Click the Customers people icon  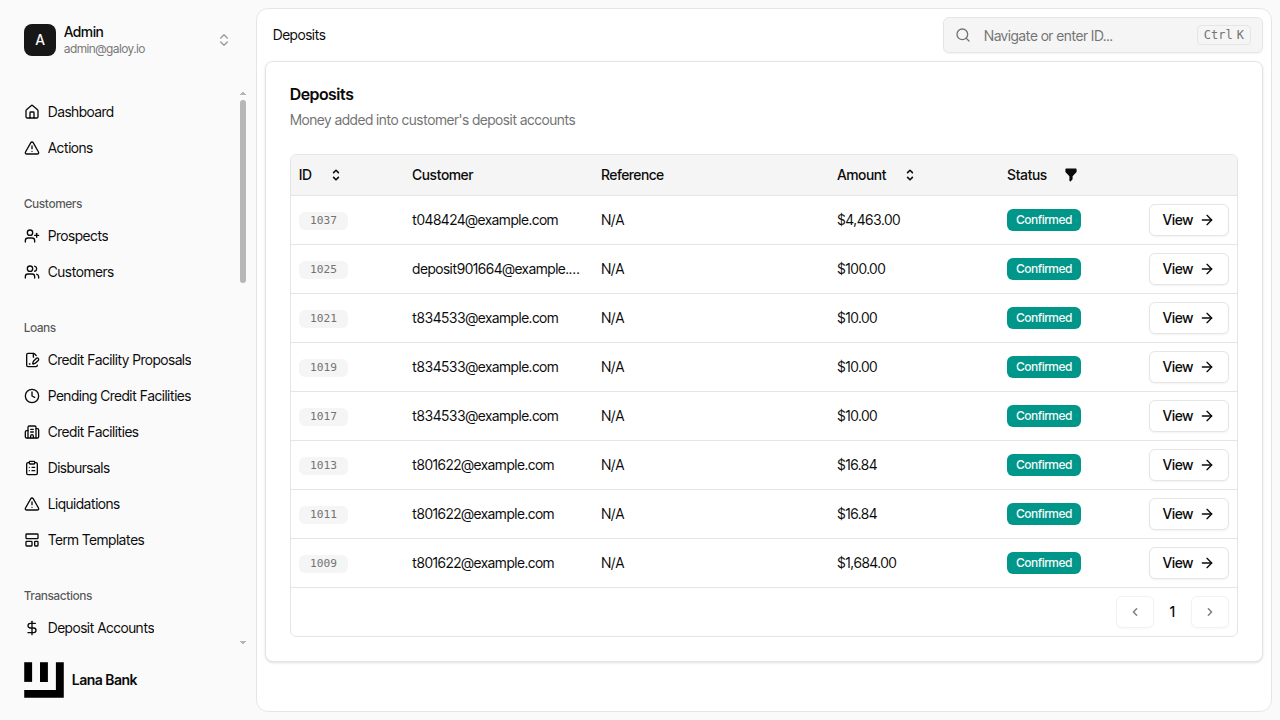[32, 272]
